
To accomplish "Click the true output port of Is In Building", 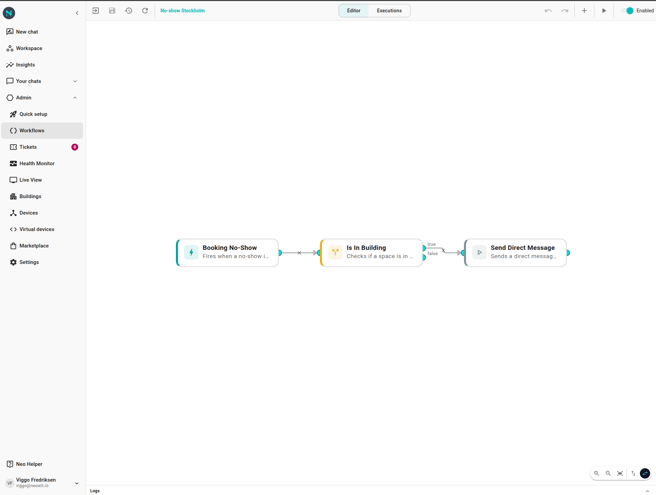I will [x=424, y=248].
